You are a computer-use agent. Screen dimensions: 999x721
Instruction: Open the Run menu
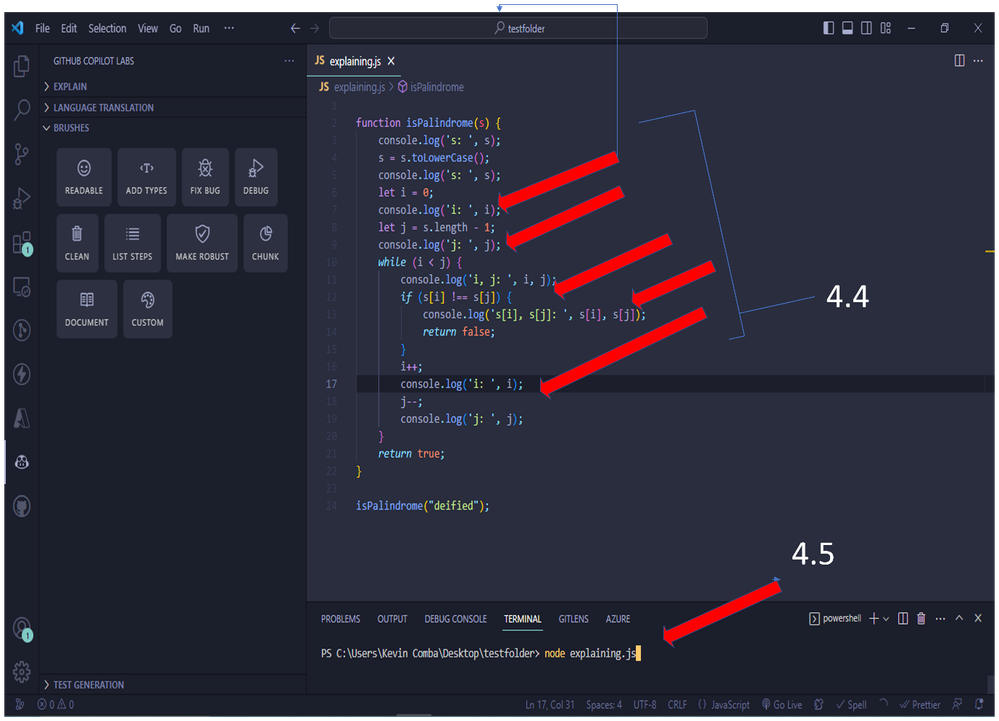(x=201, y=28)
